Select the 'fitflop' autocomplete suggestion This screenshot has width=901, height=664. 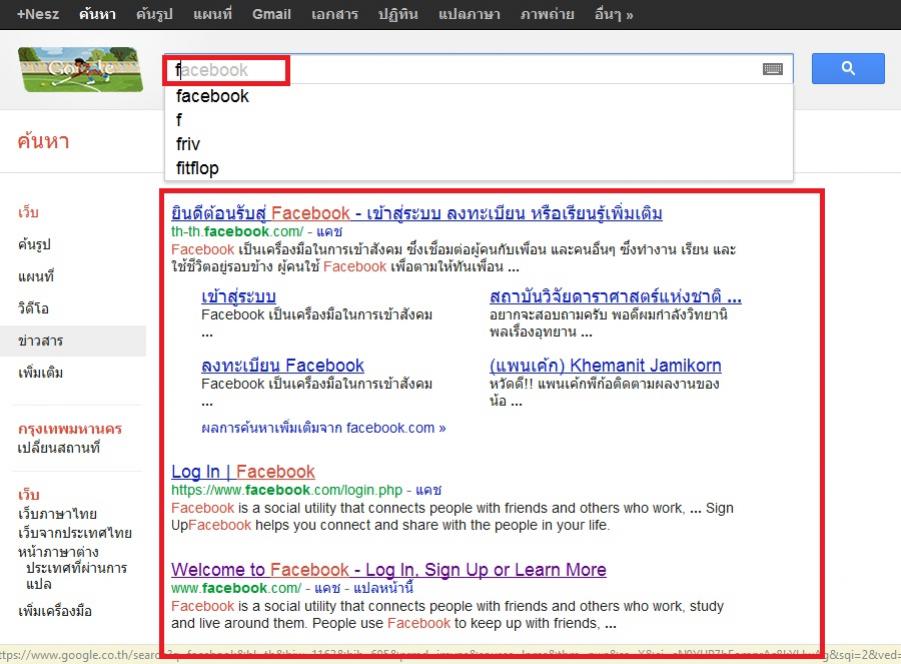[x=478, y=168]
